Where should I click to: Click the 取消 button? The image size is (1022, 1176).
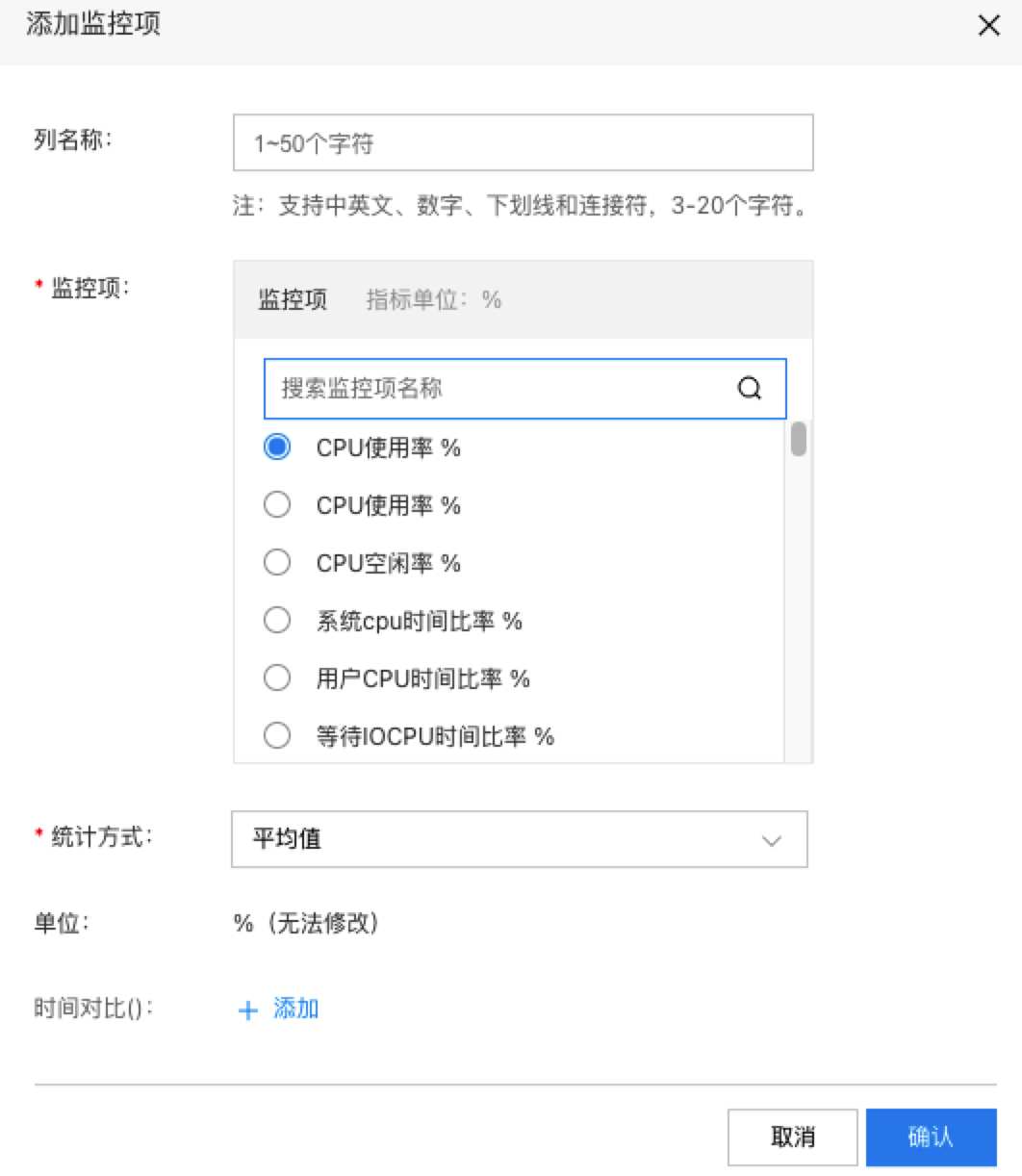click(793, 1138)
